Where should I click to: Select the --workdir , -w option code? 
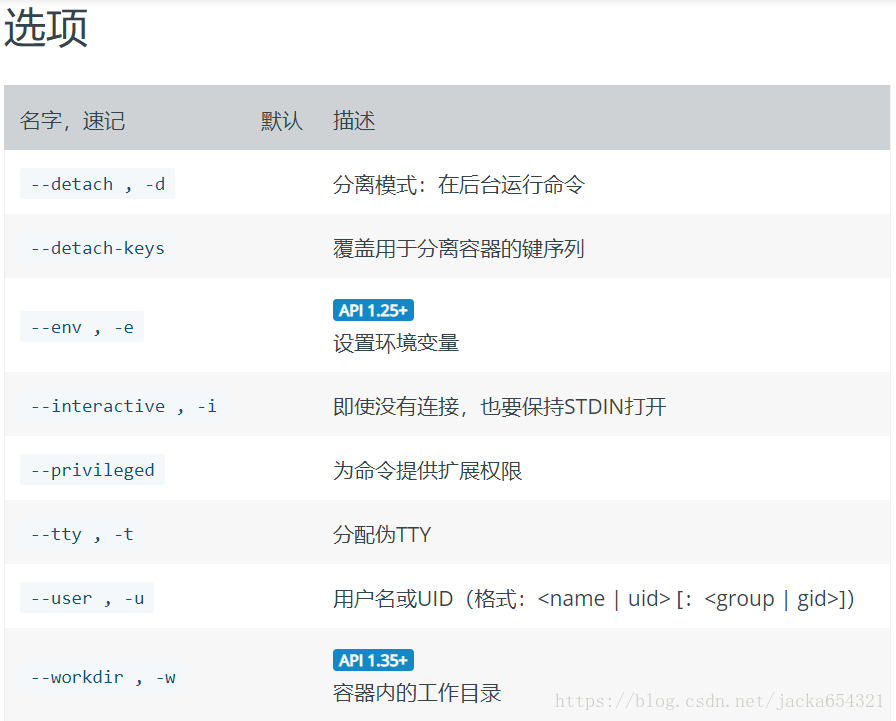(102, 676)
